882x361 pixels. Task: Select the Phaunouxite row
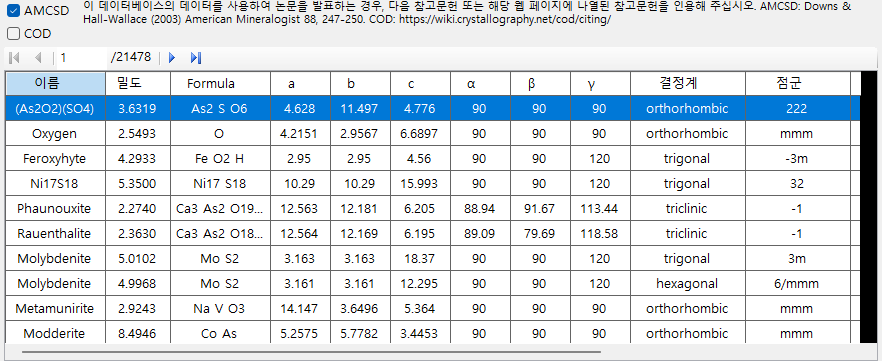(x=433, y=209)
